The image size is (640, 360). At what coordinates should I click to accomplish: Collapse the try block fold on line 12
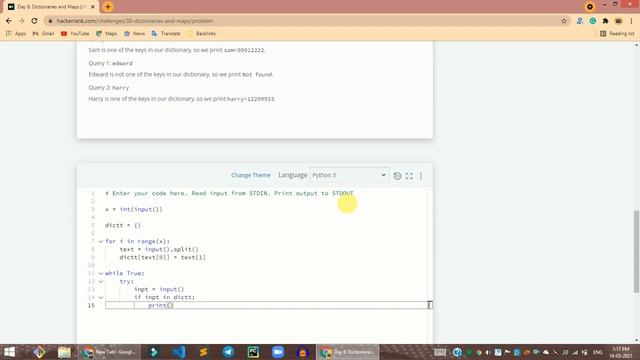pyautogui.click(x=101, y=281)
